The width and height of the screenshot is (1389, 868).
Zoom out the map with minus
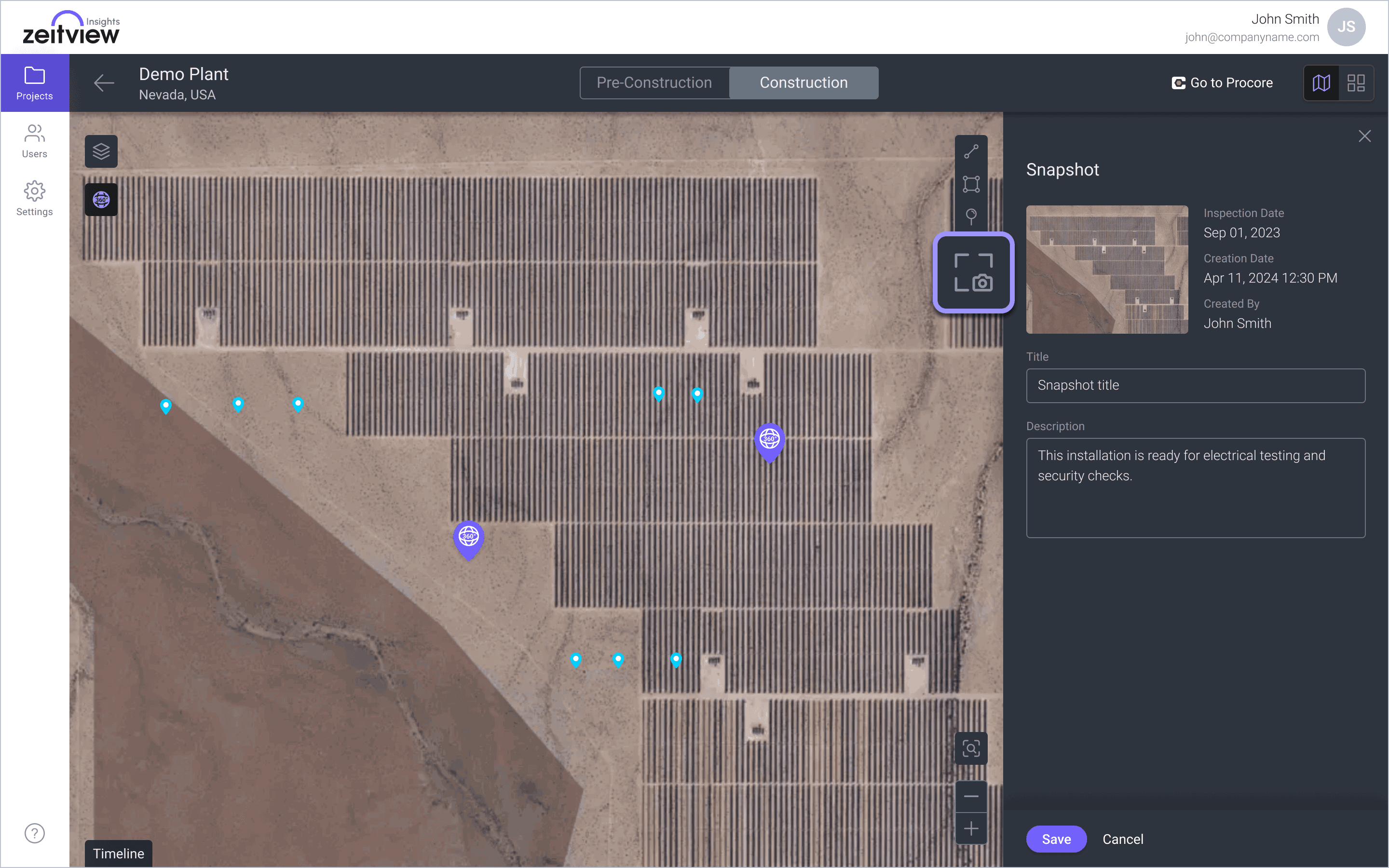click(971, 796)
